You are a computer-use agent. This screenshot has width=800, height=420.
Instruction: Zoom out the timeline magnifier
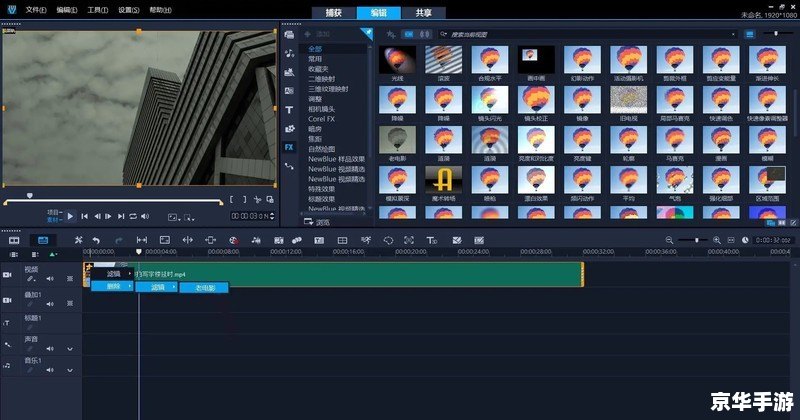[x=669, y=240]
